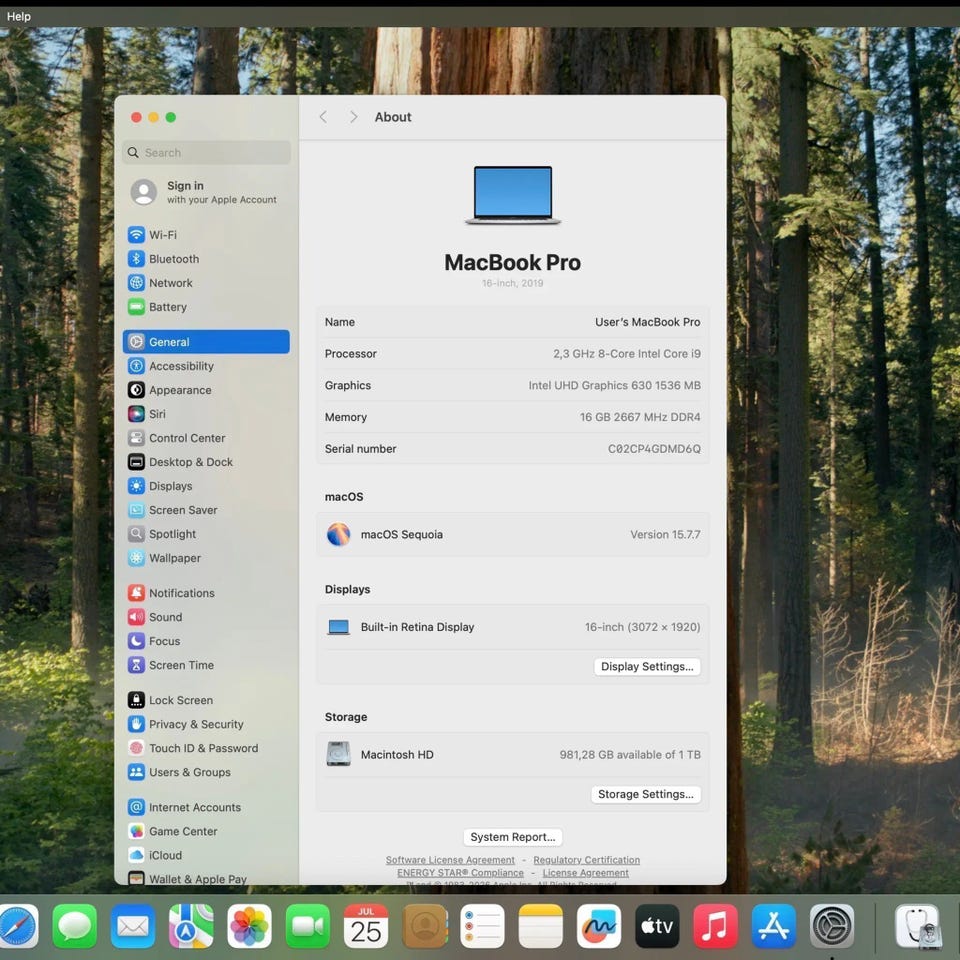The image size is (960, 960).
Task: Sign in with your Apple Account
Action: pos(206,192)
